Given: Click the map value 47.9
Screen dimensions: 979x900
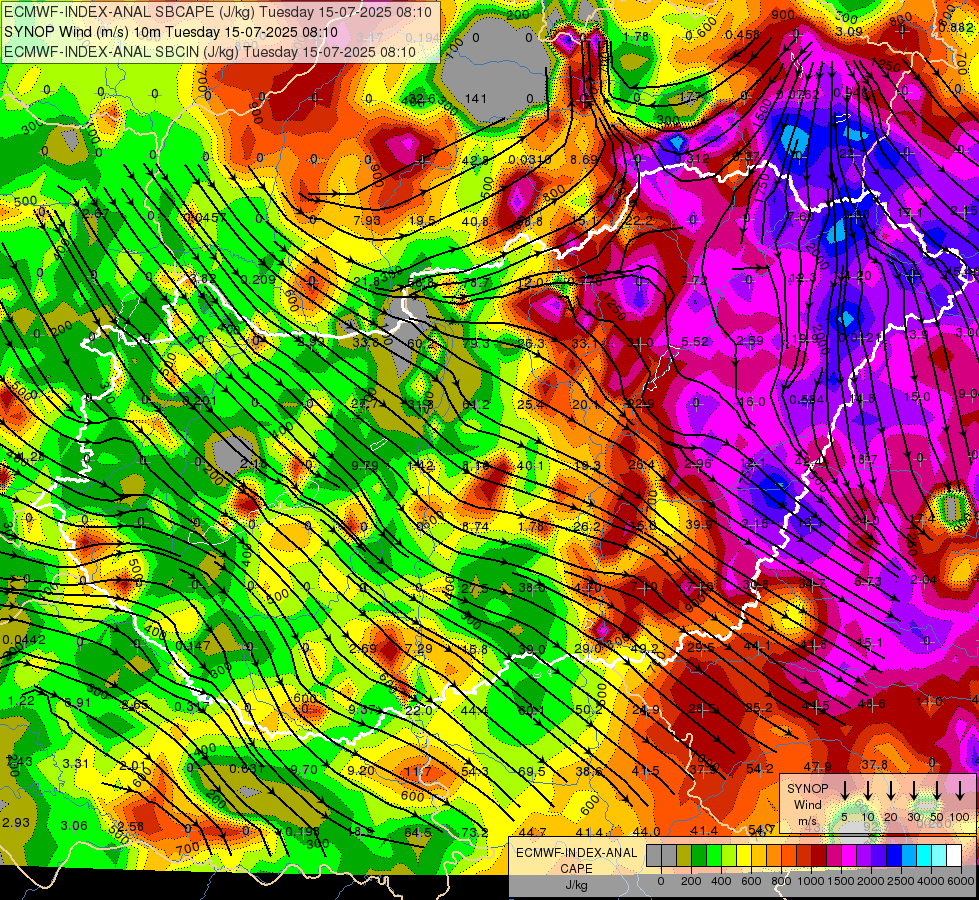Looking at the screenshot, I should tap(817, 766).
